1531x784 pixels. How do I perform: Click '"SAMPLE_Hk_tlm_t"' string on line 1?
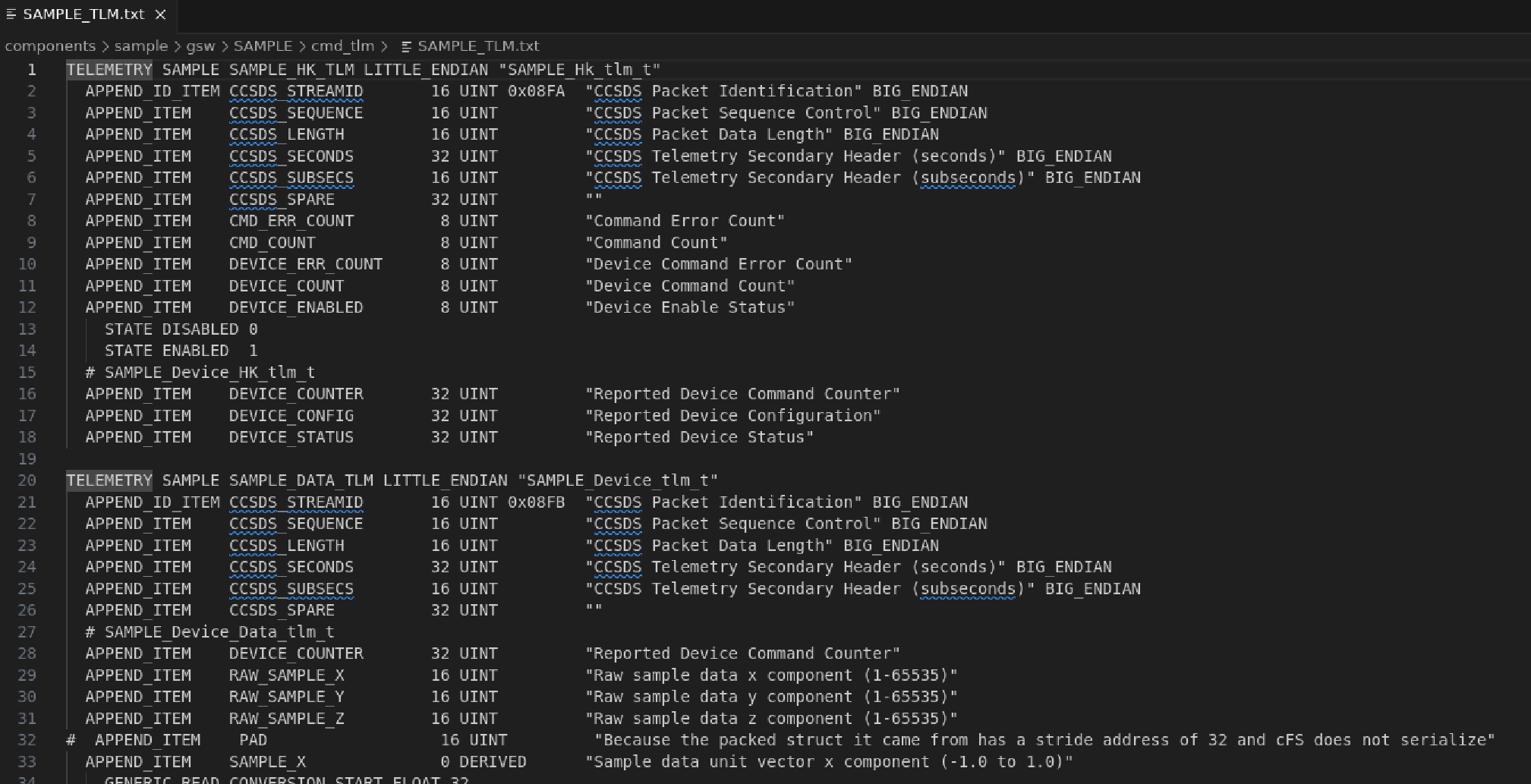click(580, 70)
